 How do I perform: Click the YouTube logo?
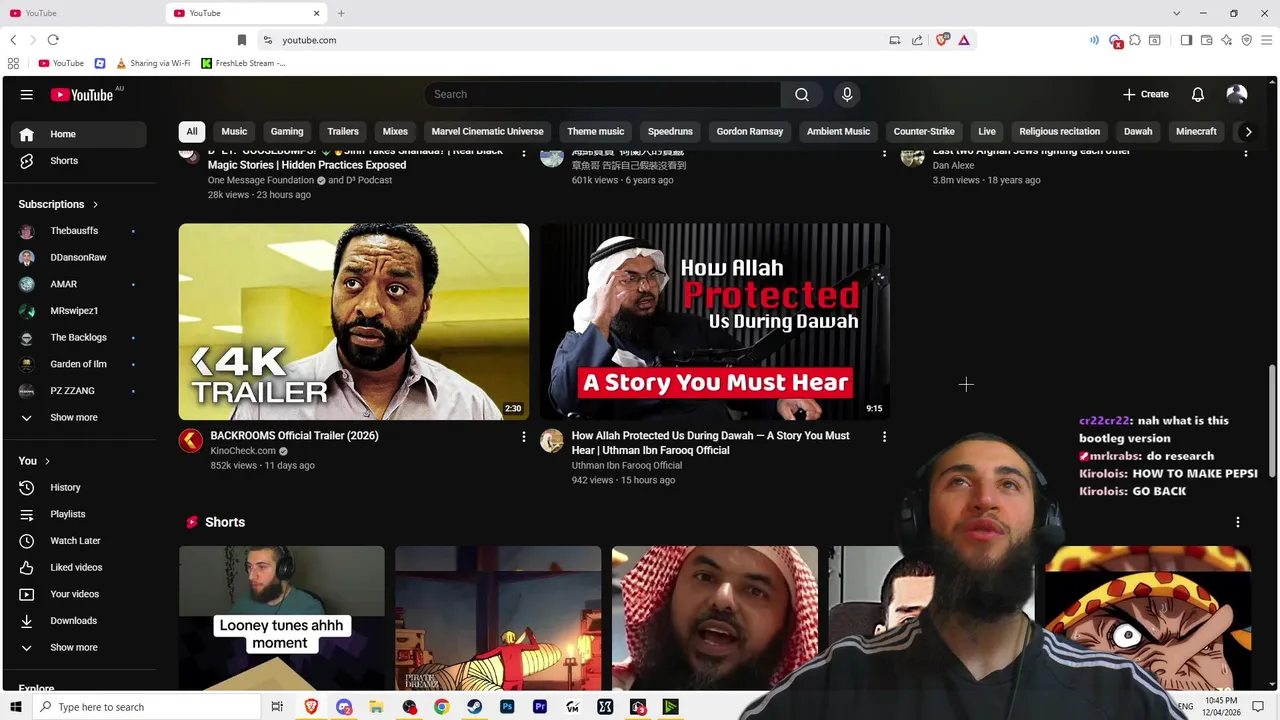[x=82, y=95]
